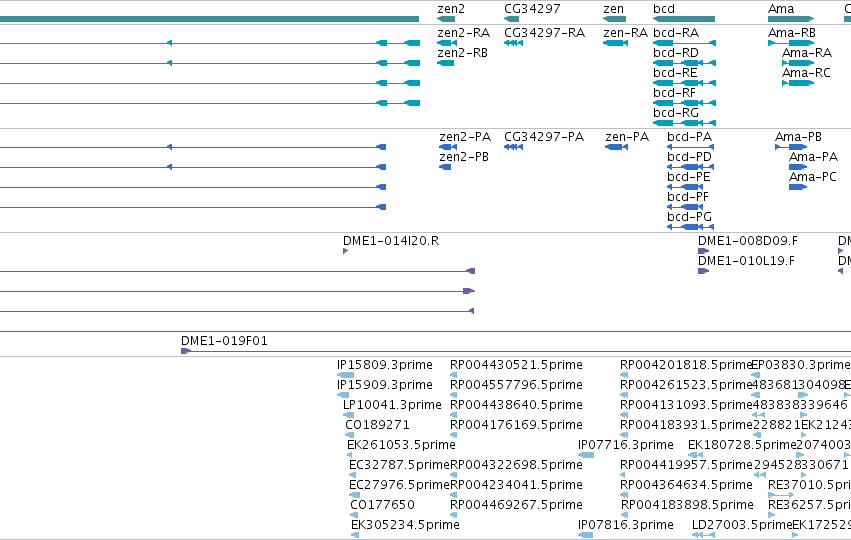Click protein zen2-PB

pos(445,167)
